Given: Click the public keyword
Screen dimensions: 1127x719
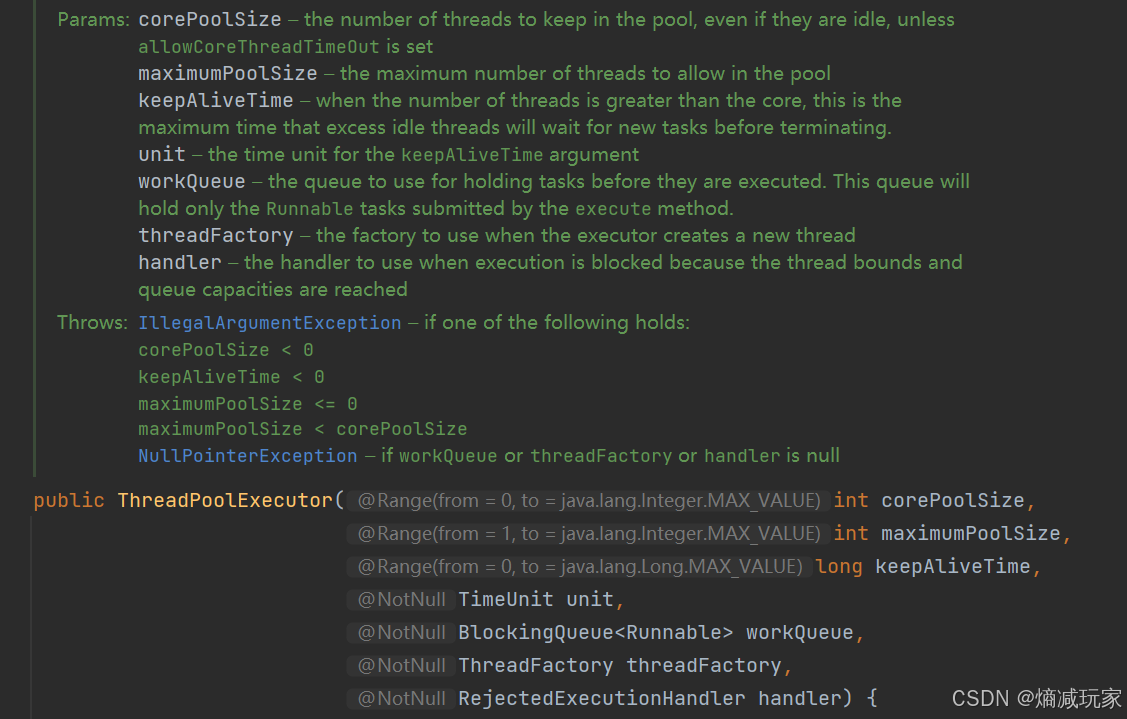Looking at the screenshot, I should [x=69, y=500].
